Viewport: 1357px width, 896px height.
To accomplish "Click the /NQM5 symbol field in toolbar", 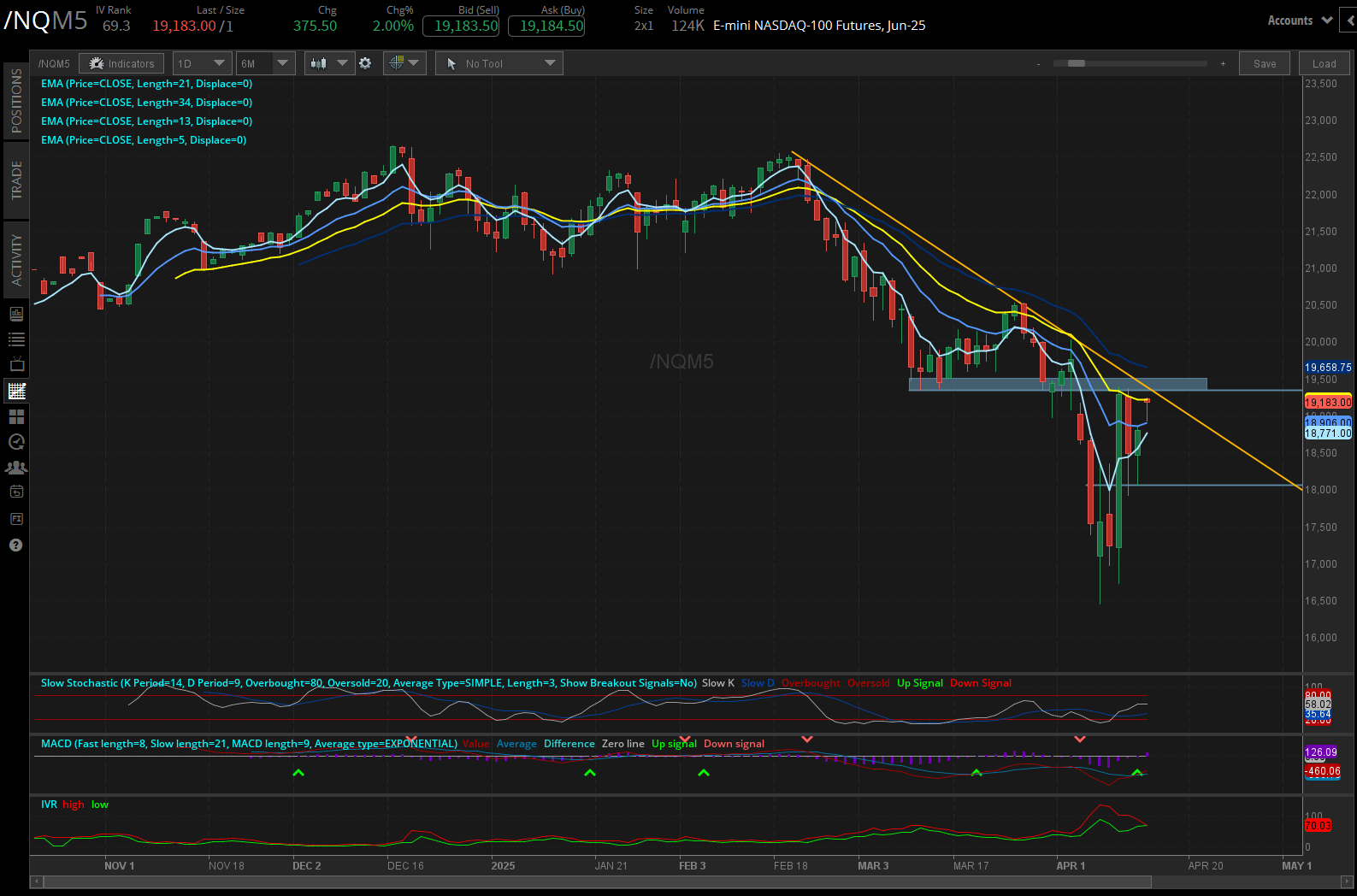I will (54, 63).
